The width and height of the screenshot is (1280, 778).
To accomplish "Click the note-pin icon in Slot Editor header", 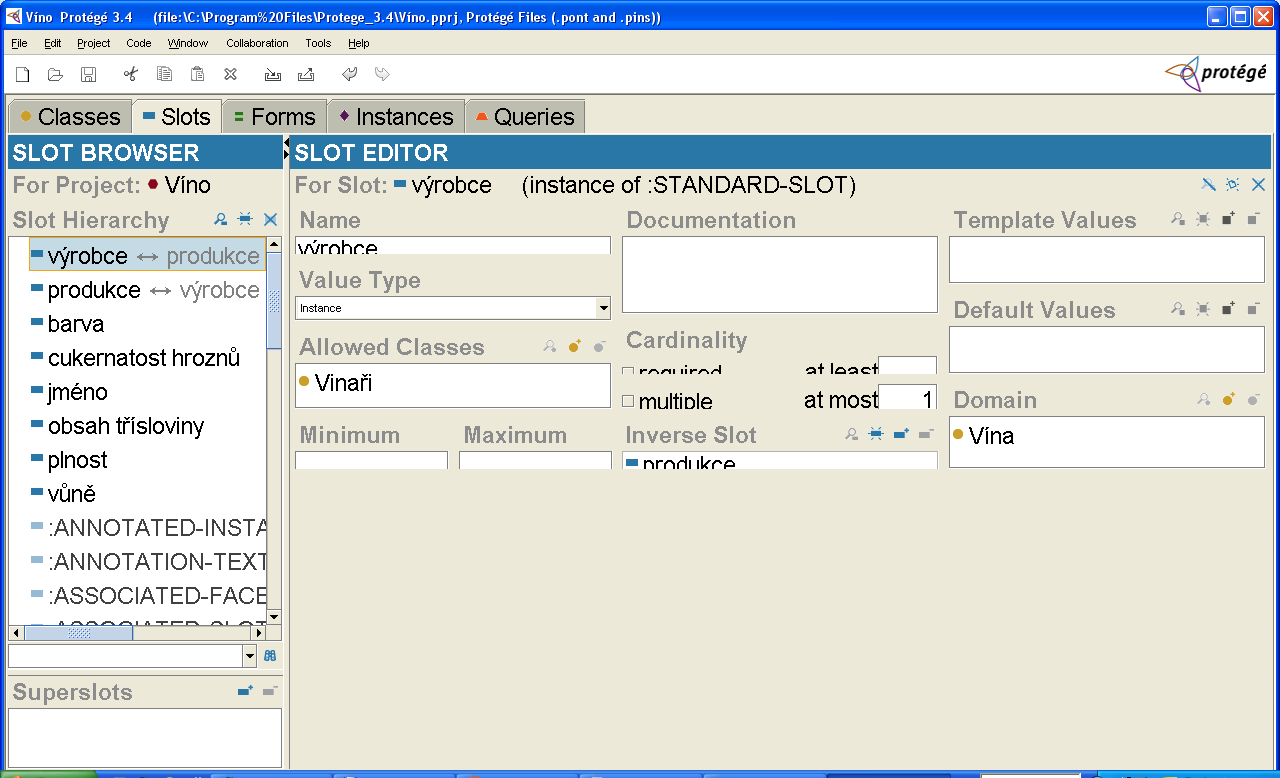I will click(x=1208, y=184).
